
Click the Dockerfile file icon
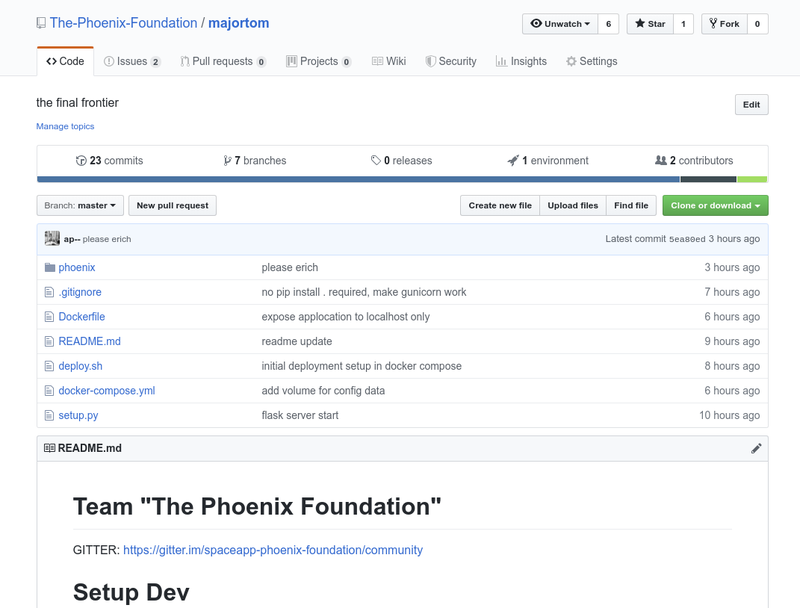pos(49,317)
